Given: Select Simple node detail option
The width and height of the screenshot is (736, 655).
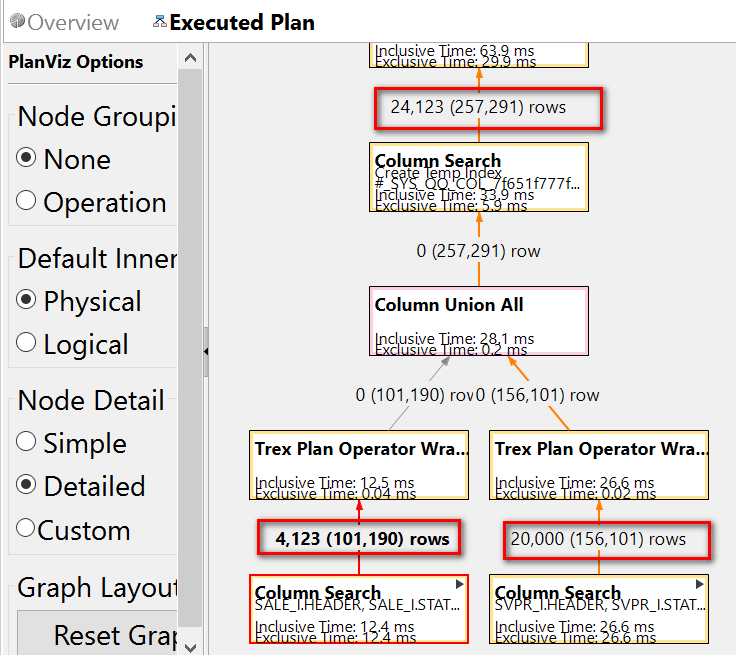Looking at the screenshot, I should [x=26, y=441].
